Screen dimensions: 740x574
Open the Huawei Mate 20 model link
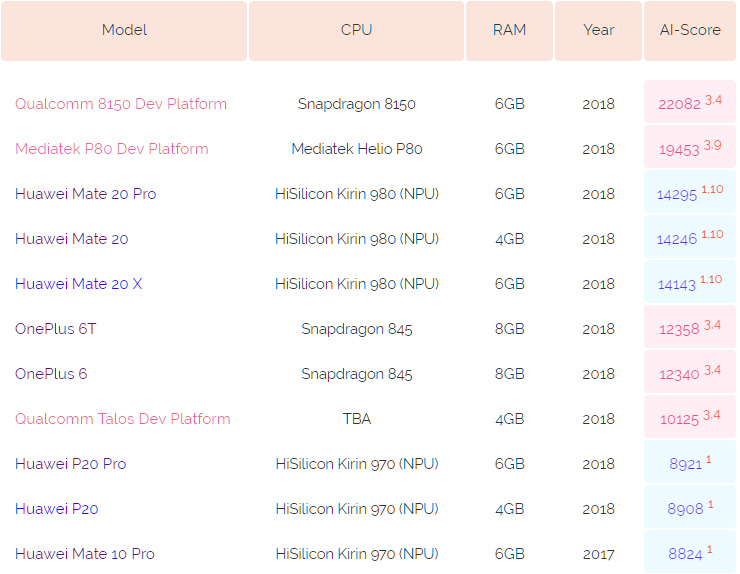coord(72,239)
